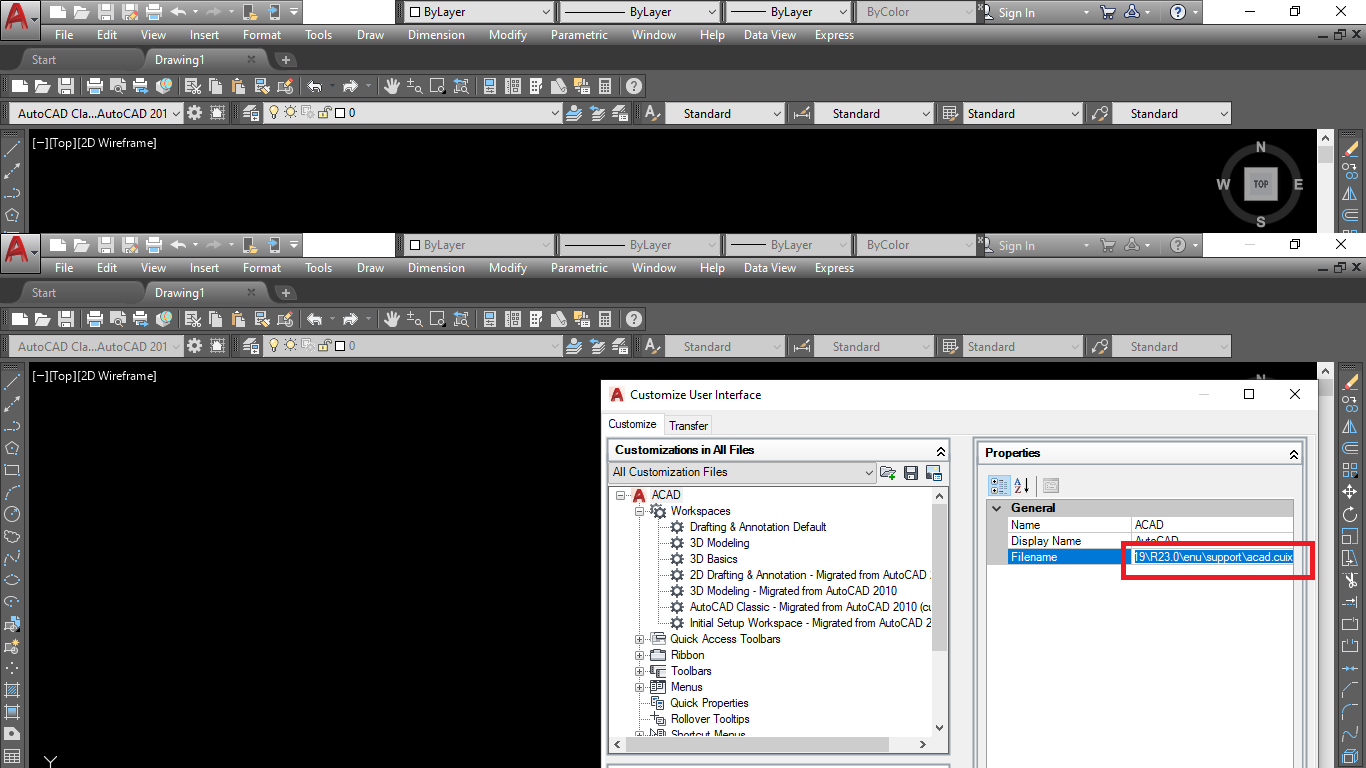Viewport: 1366px width, 768px height.
Task: Select Circle tool in lower window's Draw toolbar
Action: [x=12, y=514]
